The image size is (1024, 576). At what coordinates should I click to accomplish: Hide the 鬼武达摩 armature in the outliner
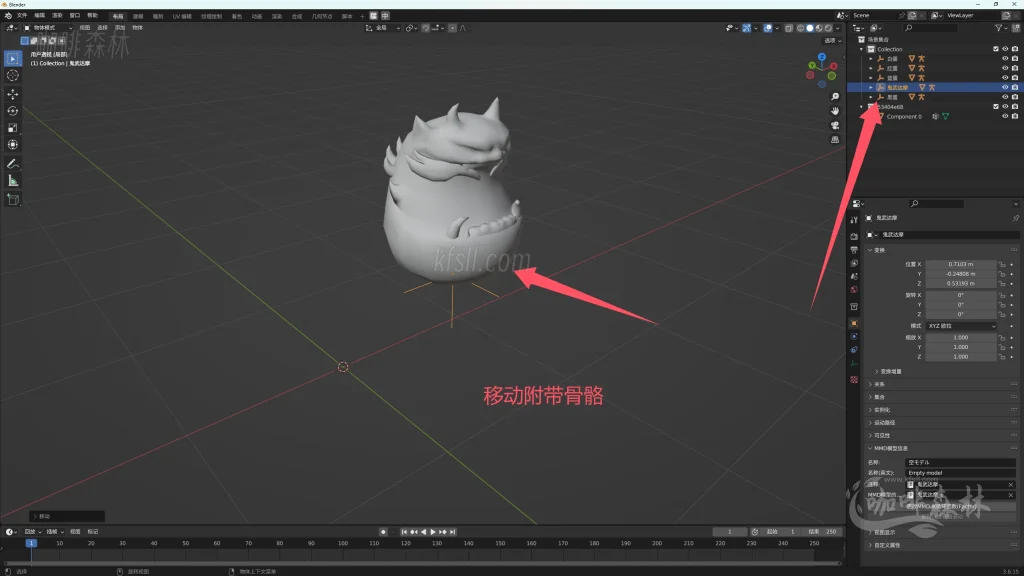[x=1004, y=87]
